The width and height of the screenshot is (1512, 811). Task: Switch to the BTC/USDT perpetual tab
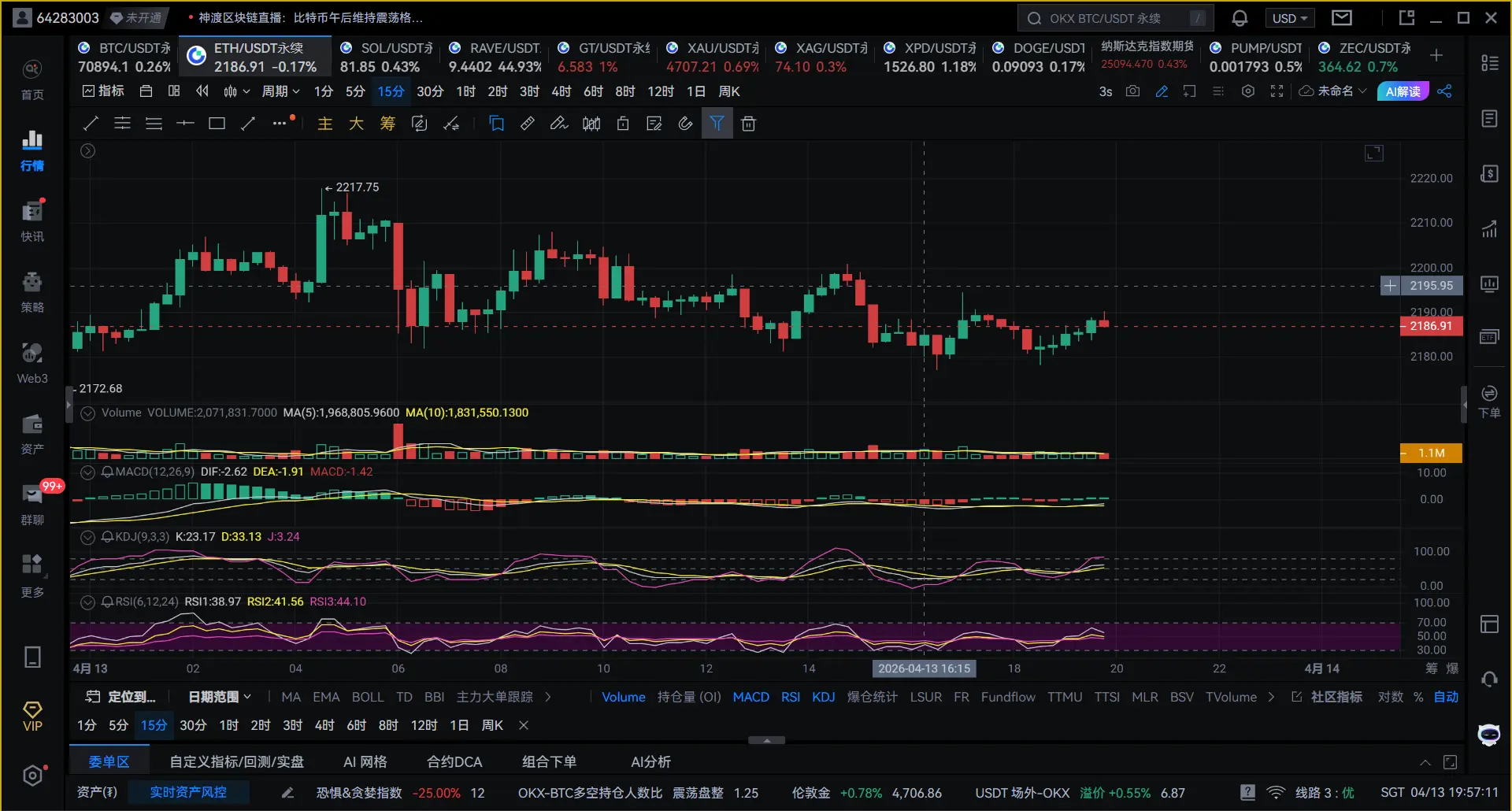[x=124, y=57]
